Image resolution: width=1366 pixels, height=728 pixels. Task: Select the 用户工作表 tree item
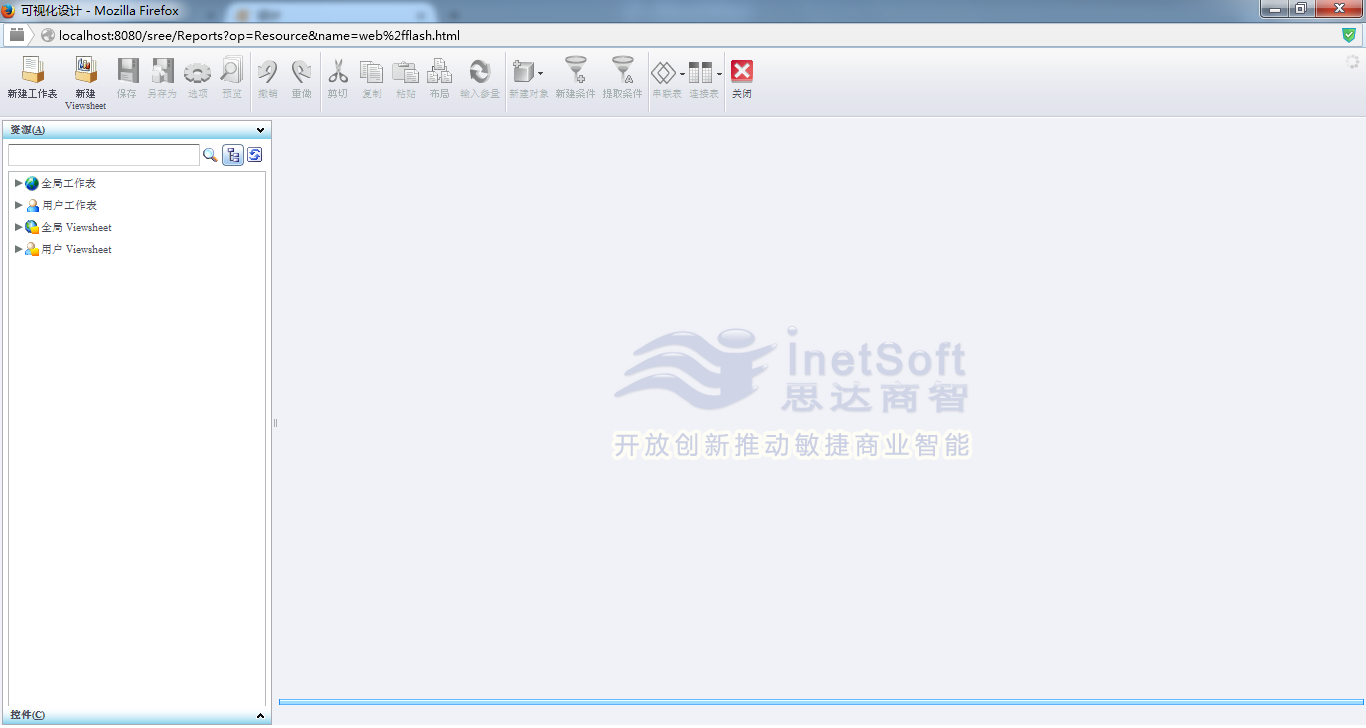(69, 205)
